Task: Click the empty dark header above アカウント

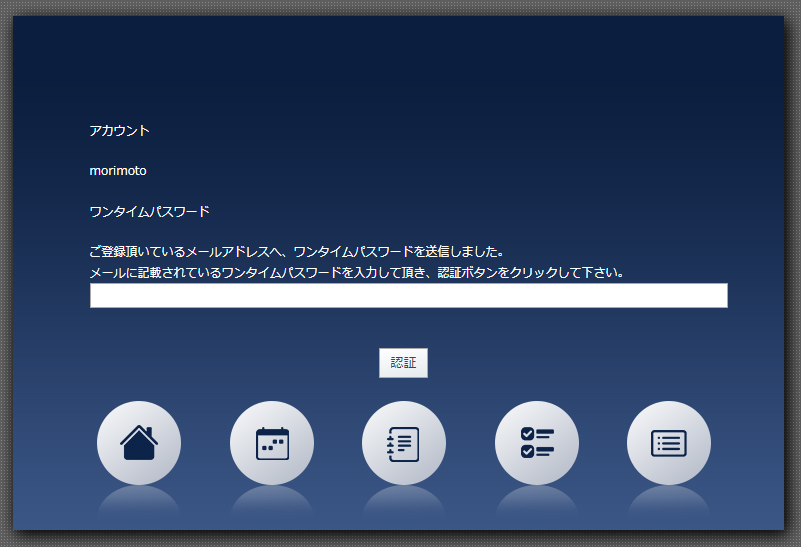Action: coord(400,65)
